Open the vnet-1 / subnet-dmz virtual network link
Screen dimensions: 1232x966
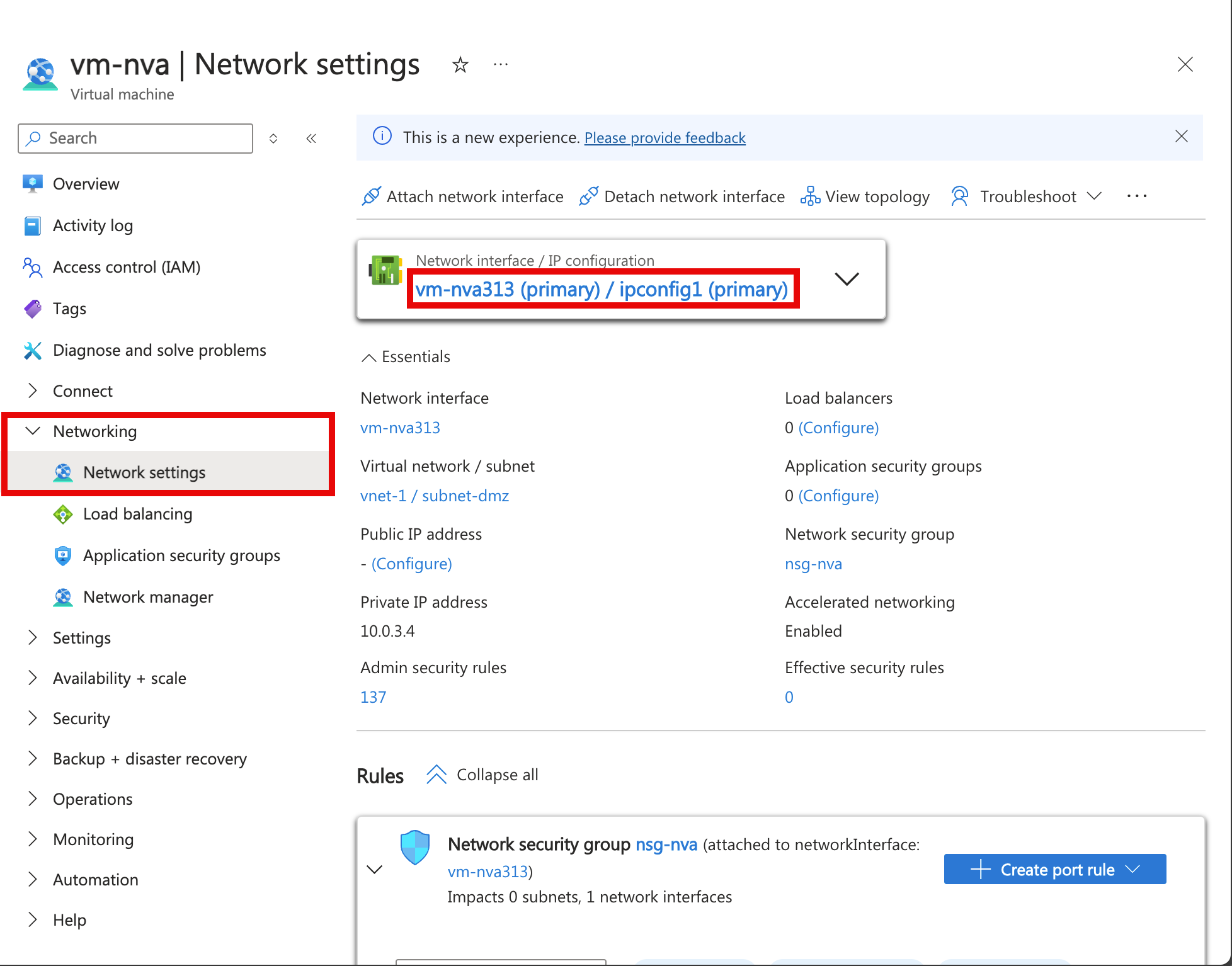(x=435, y=495)
